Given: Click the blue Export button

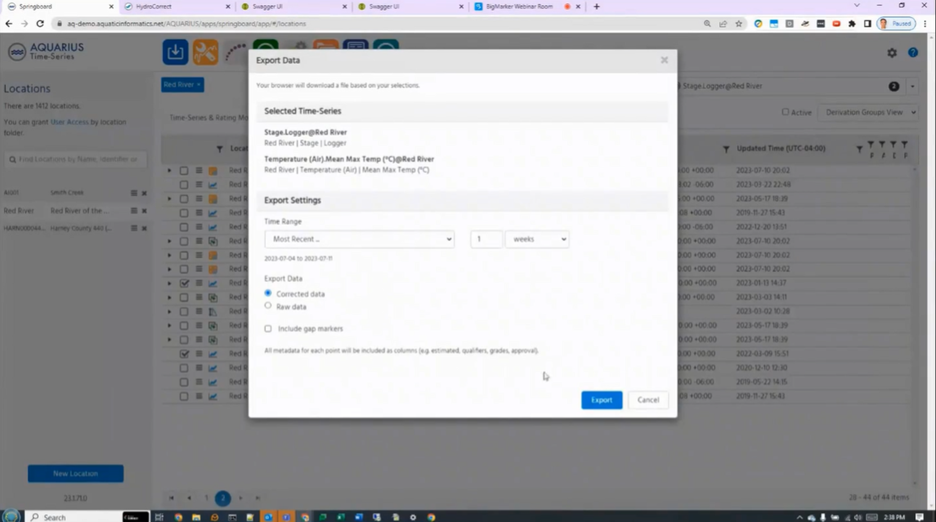Looking at the screenshot, I should [x=602, y=400].
